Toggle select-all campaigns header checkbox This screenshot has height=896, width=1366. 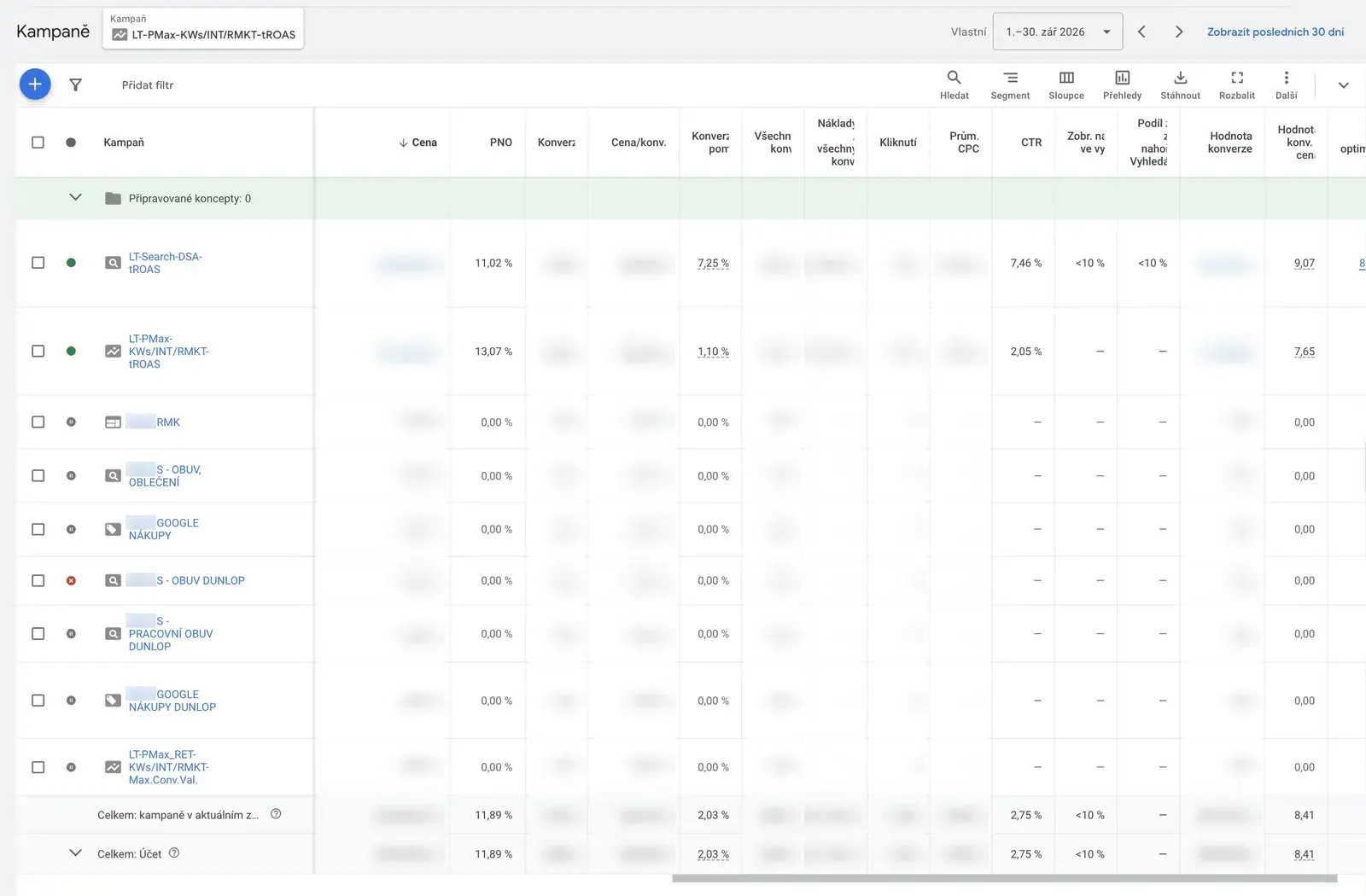(38, 143)
